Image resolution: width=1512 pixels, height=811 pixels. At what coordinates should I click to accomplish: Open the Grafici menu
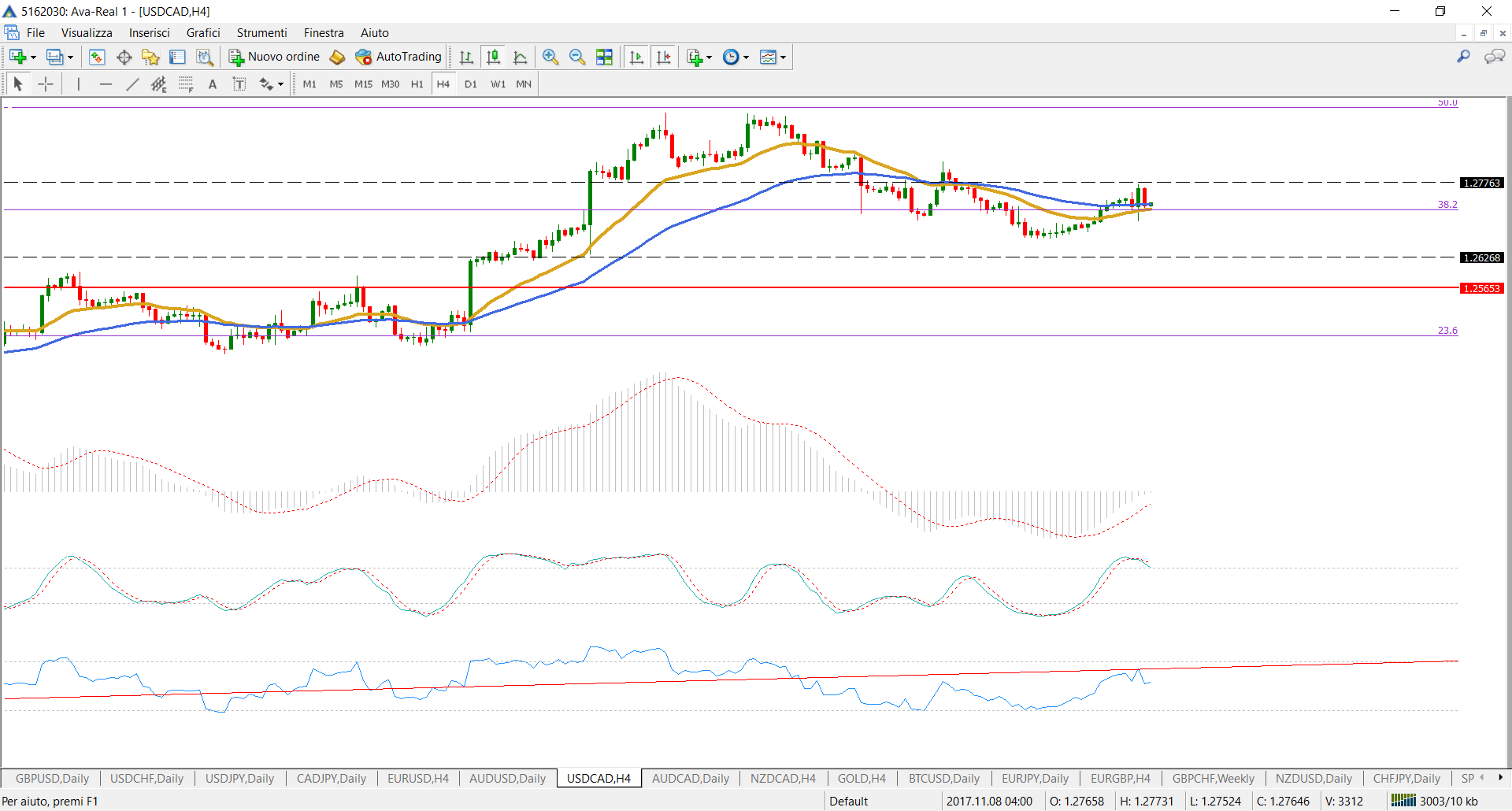click(x=203, y=33)
